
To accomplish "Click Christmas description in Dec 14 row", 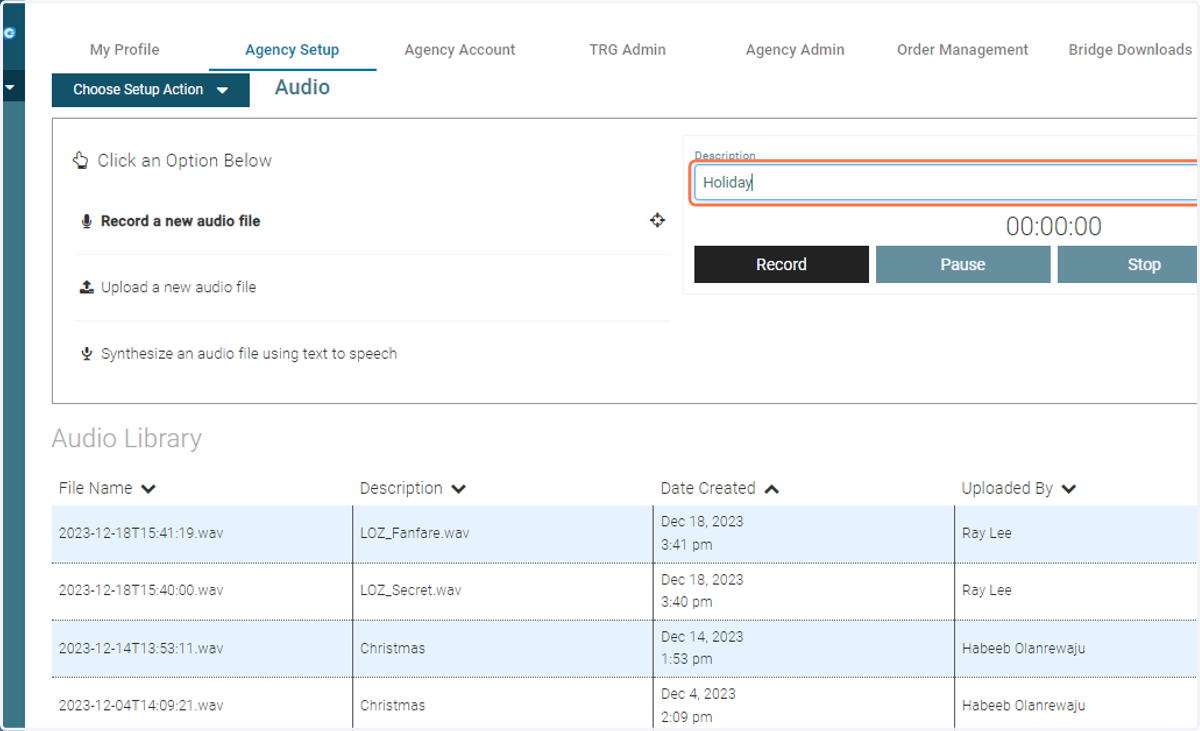I will (392, 648).
